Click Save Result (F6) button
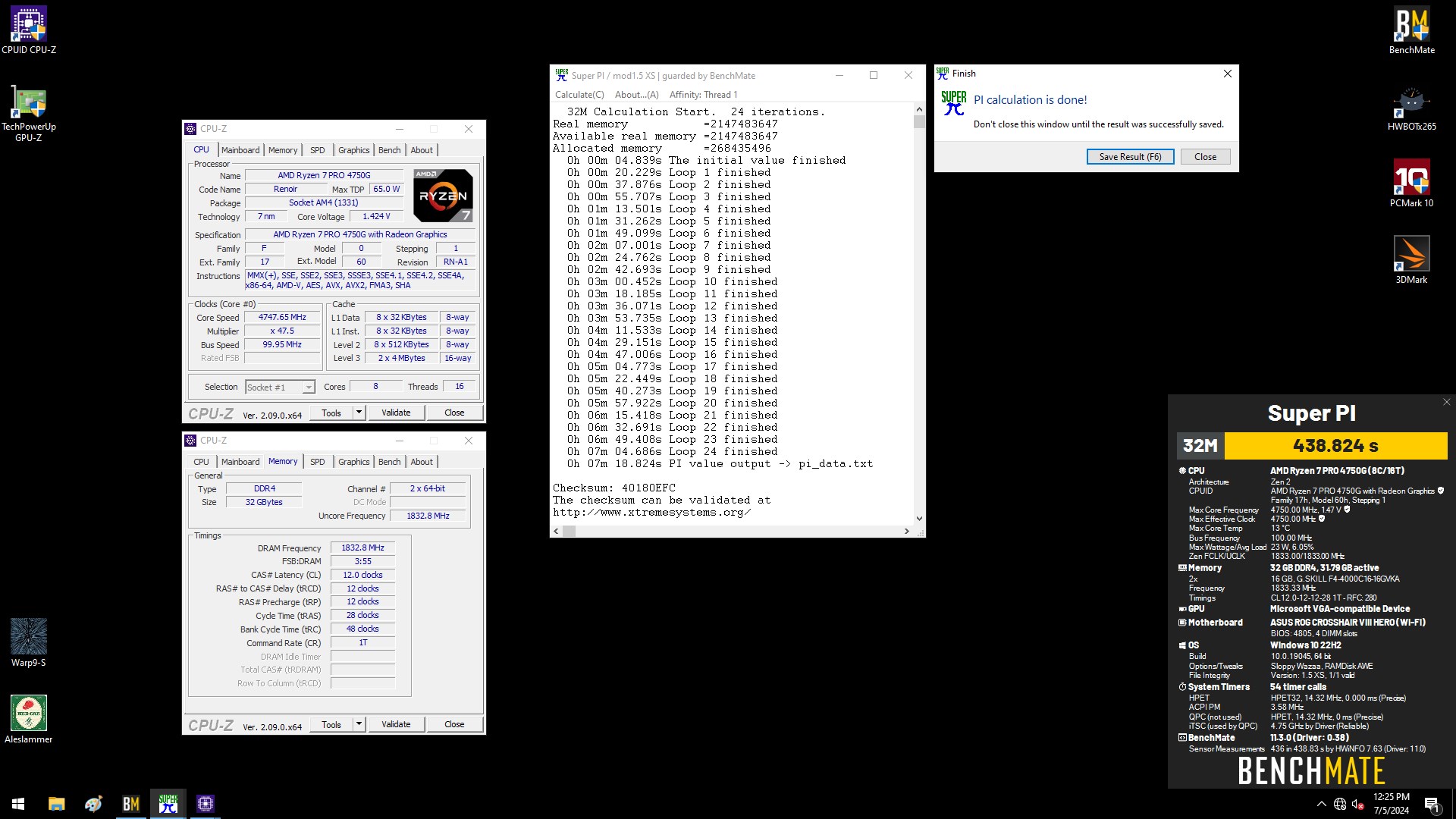This screenshot has height=819, width=1456. tap(1130, 157)
